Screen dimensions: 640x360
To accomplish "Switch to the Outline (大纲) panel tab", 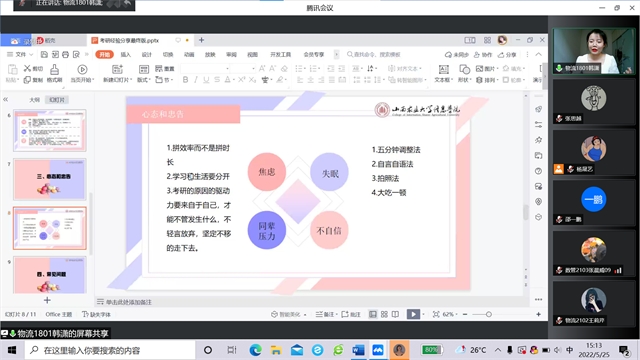I will coord(35,100).
